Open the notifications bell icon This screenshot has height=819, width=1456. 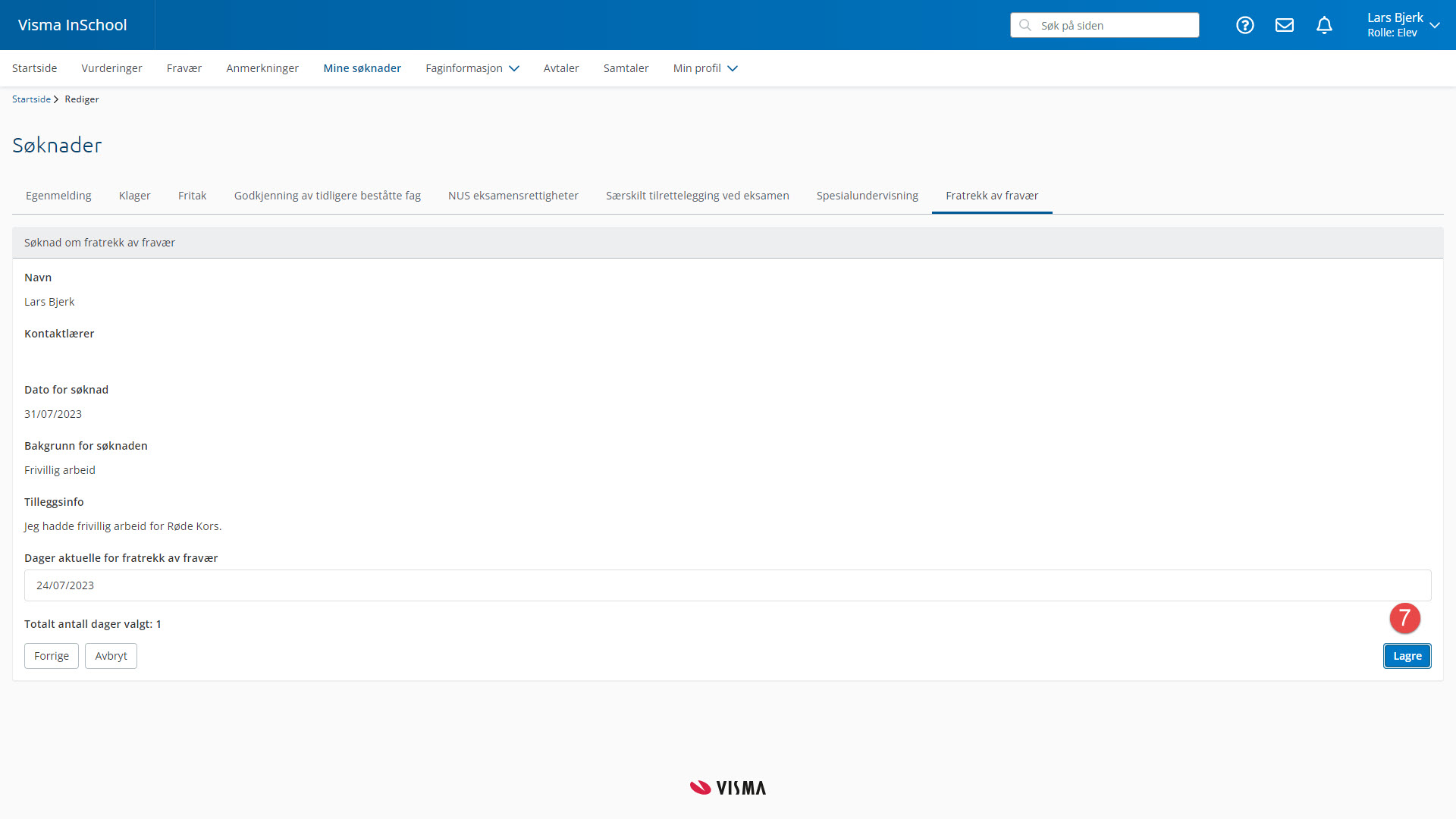[x=1324, y=25]
